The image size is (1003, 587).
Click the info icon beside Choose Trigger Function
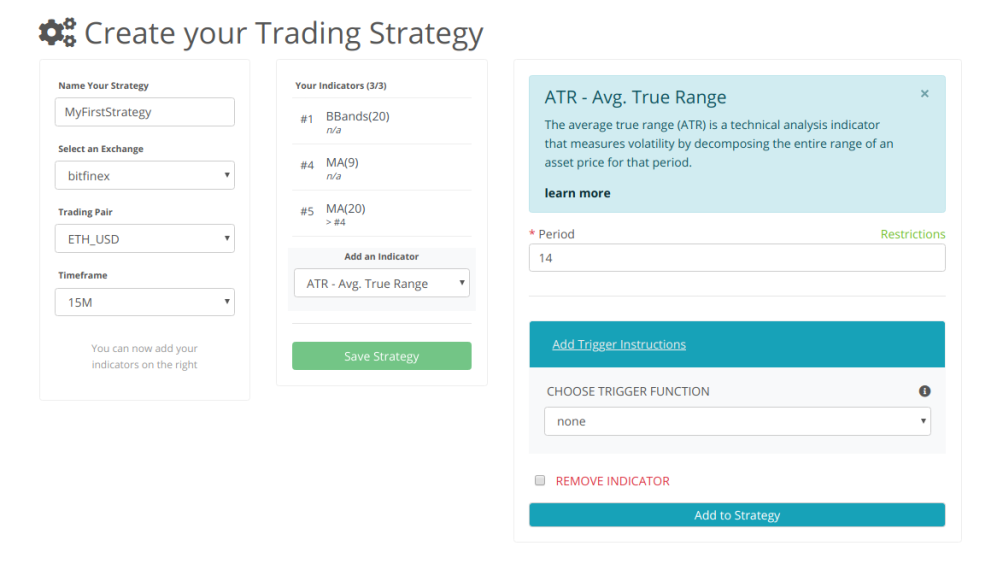coord(924,391)
